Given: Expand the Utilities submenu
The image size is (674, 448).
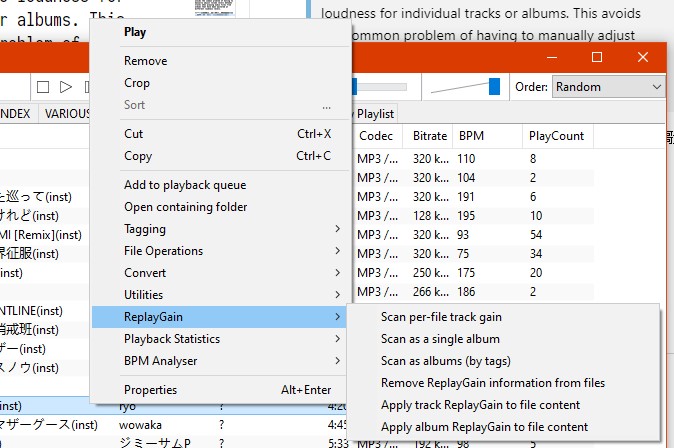Looking at the screenshot, I should pos(220,295).
